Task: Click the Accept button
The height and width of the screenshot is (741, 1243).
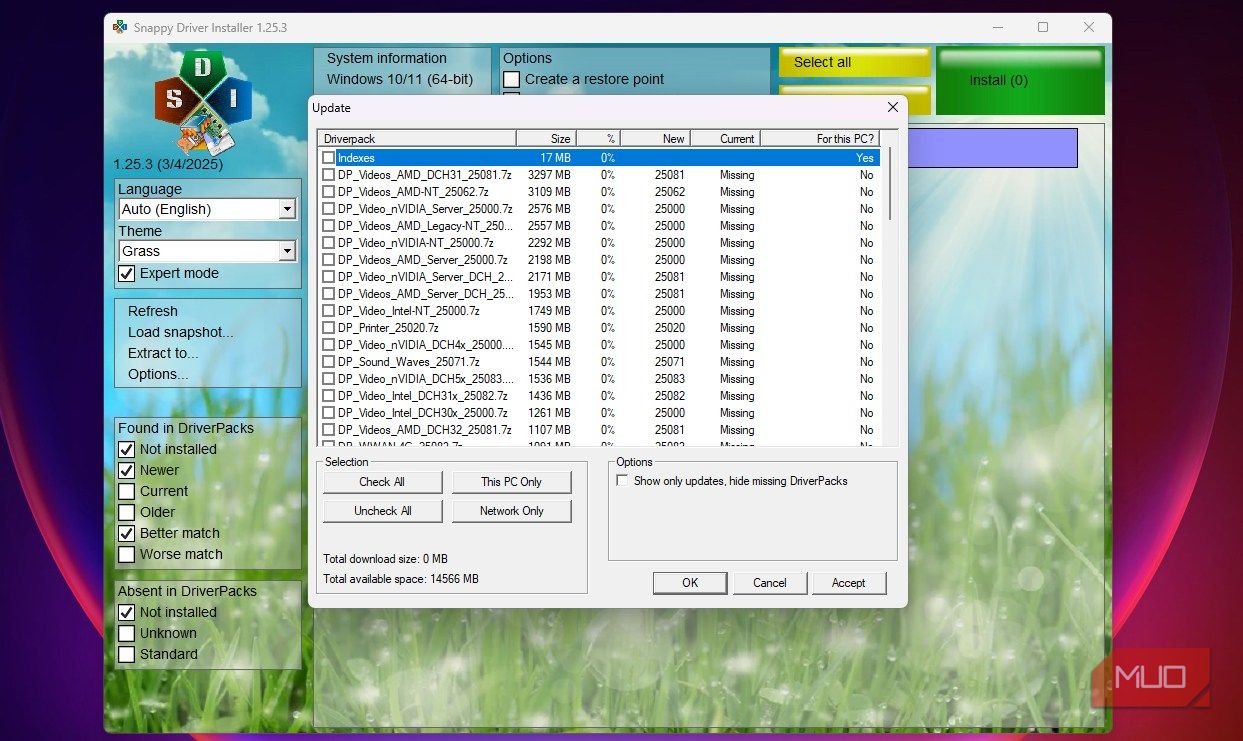Action: pos(848,583)
